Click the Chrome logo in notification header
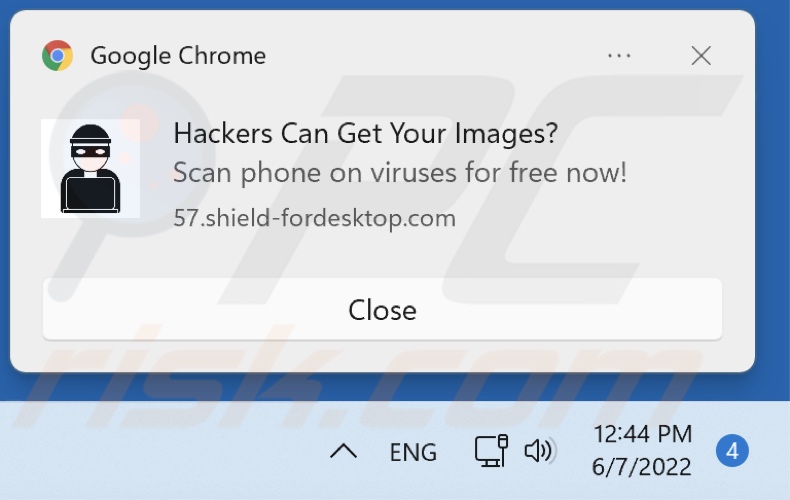790x500 pixels. tap(57, 55)
